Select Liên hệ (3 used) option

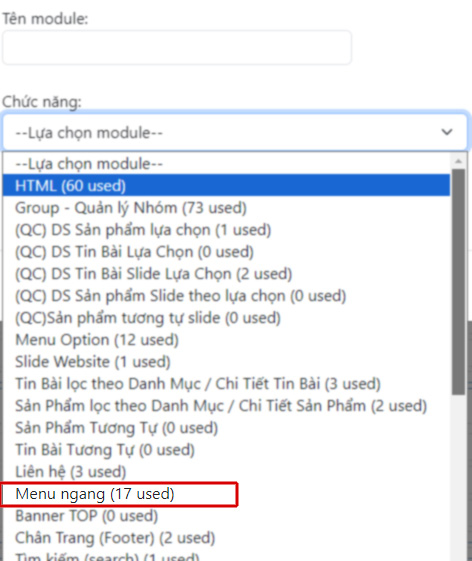point(226,472)
